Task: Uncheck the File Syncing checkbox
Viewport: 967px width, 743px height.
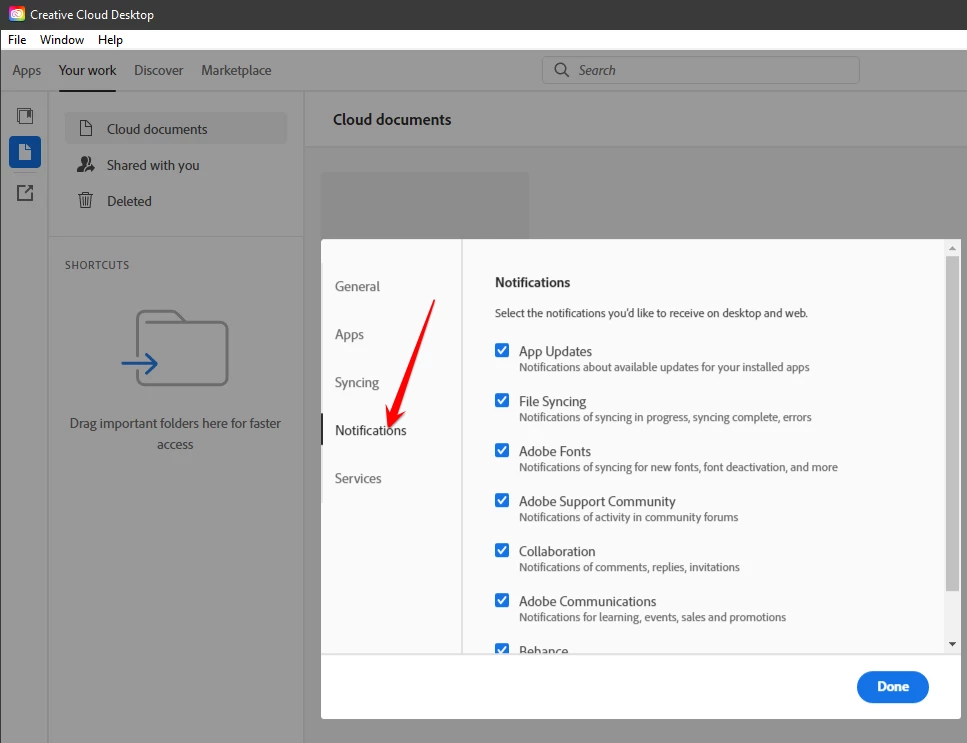Action: 502,400
